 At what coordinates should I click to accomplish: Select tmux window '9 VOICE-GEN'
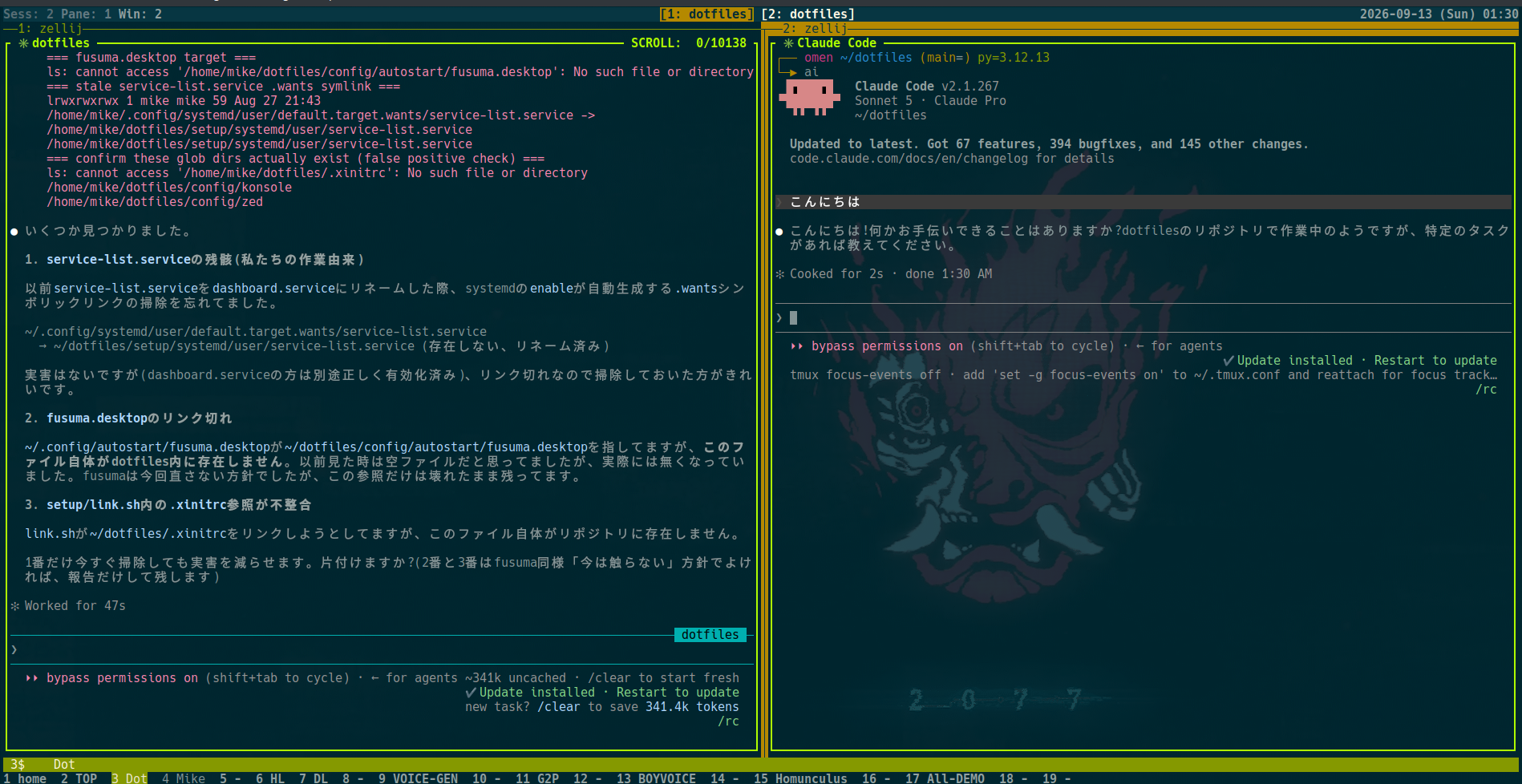pos(418,778)
